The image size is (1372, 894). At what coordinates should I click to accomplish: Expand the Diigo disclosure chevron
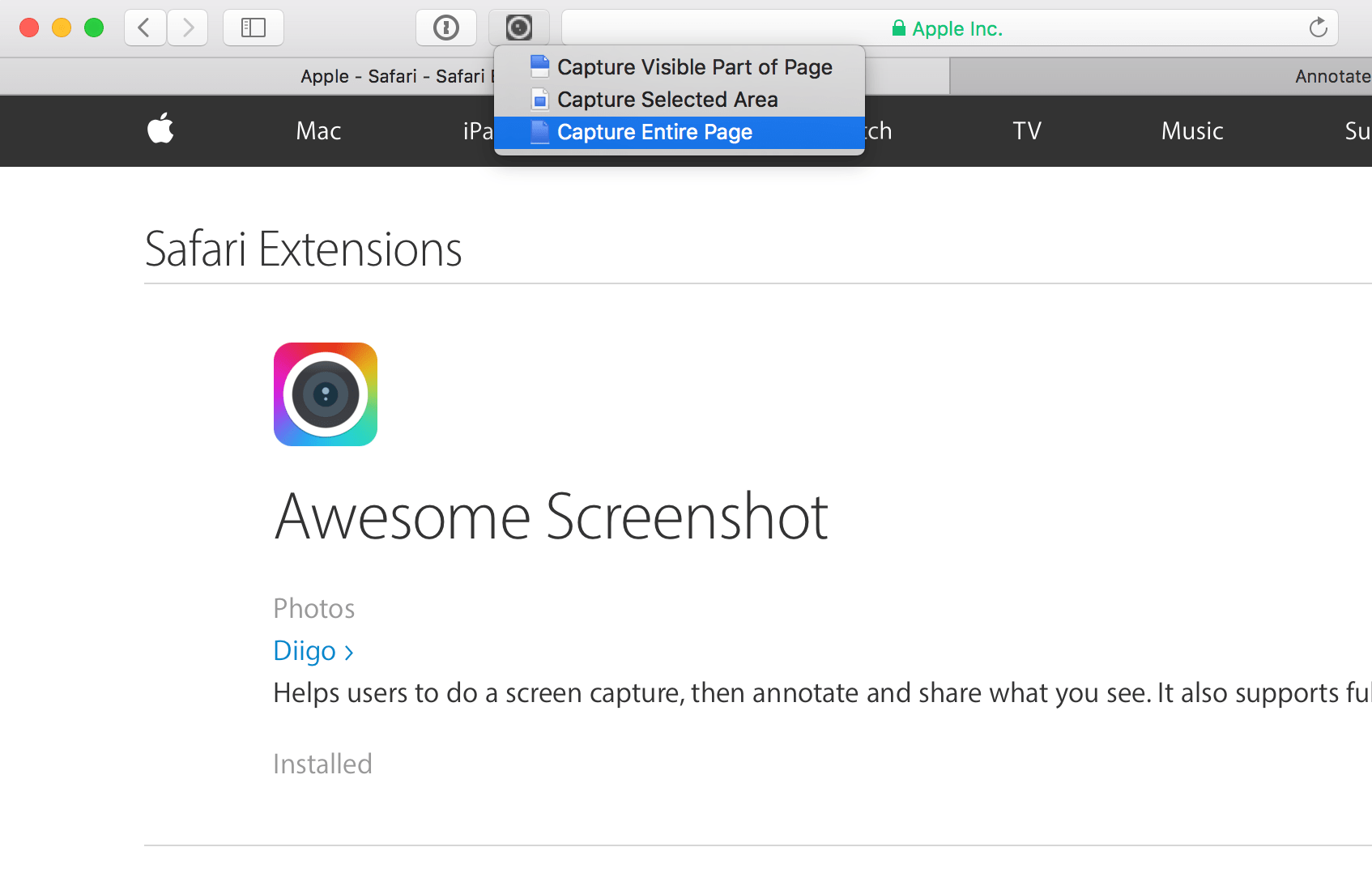coord(349,652)
